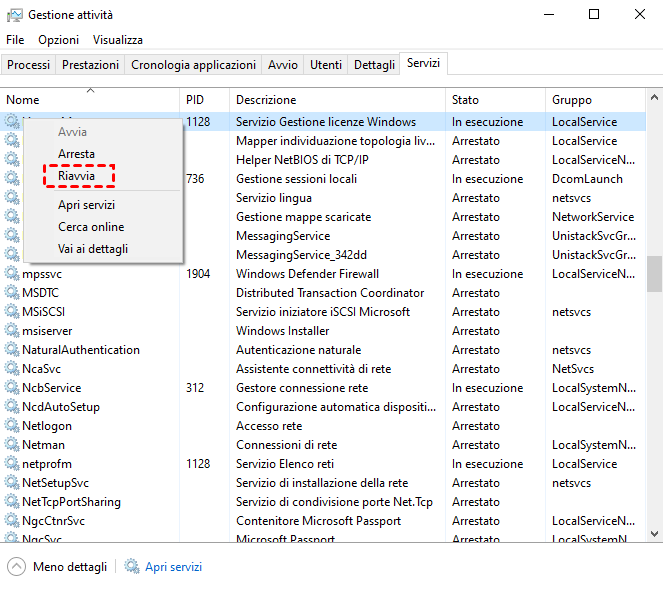Click the Task Manager app icon in title bar
This screenshot has width=663, height=589.
coord(15,15)
